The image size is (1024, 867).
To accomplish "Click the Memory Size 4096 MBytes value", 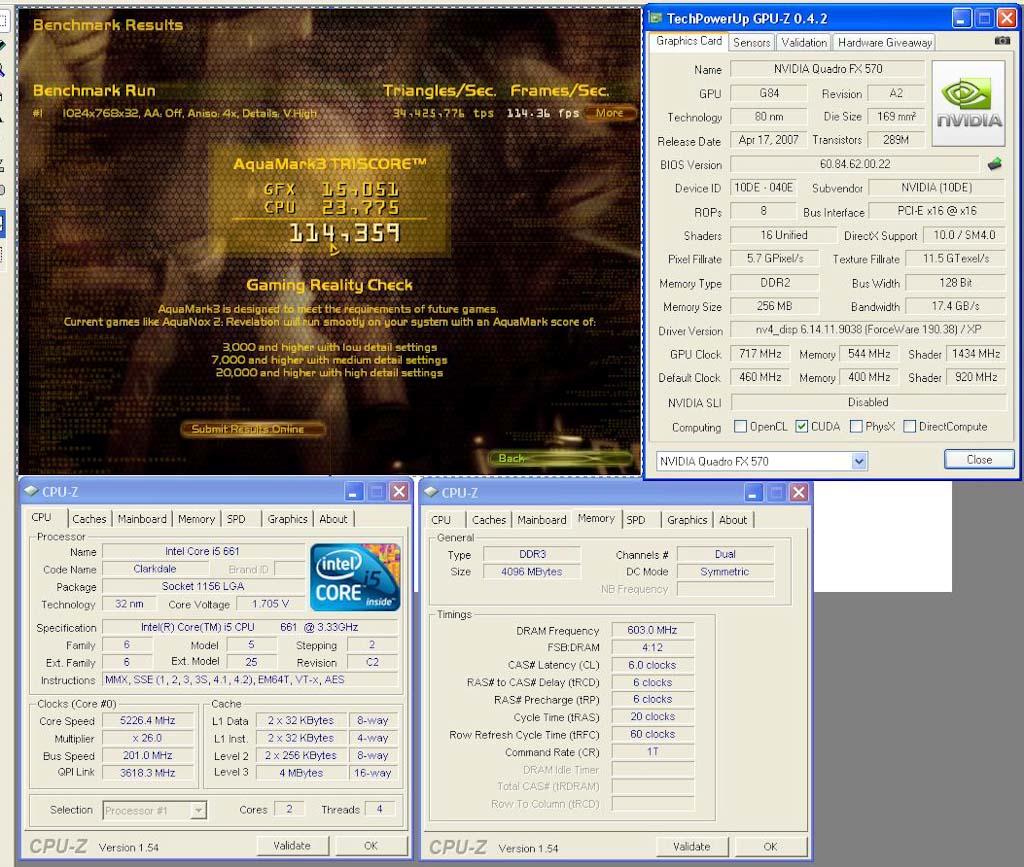I will [x=532, y=572].
